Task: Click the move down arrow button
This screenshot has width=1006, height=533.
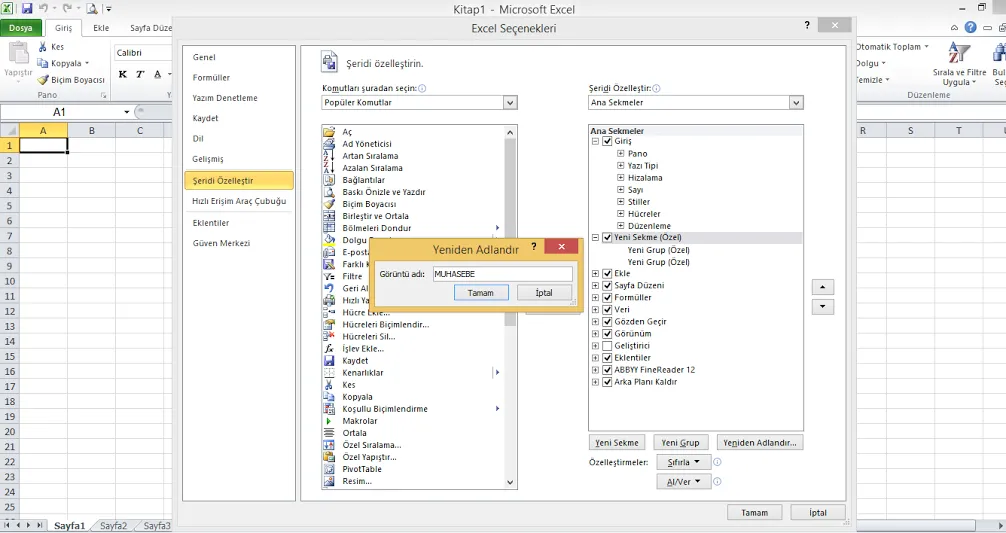Action: pyautogui.click(x=823, y=307)
